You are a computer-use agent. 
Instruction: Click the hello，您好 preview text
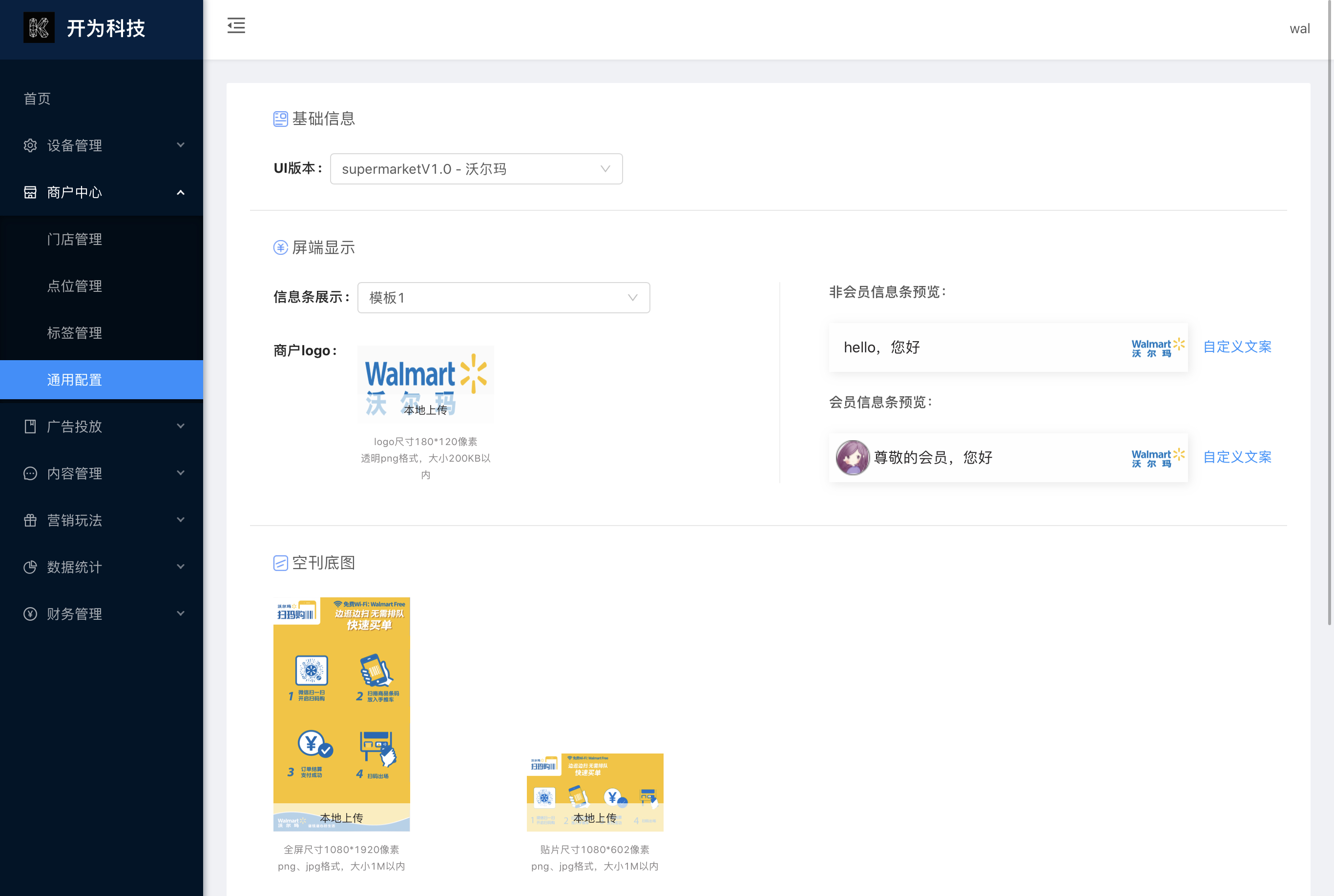(x=882, y=347)
